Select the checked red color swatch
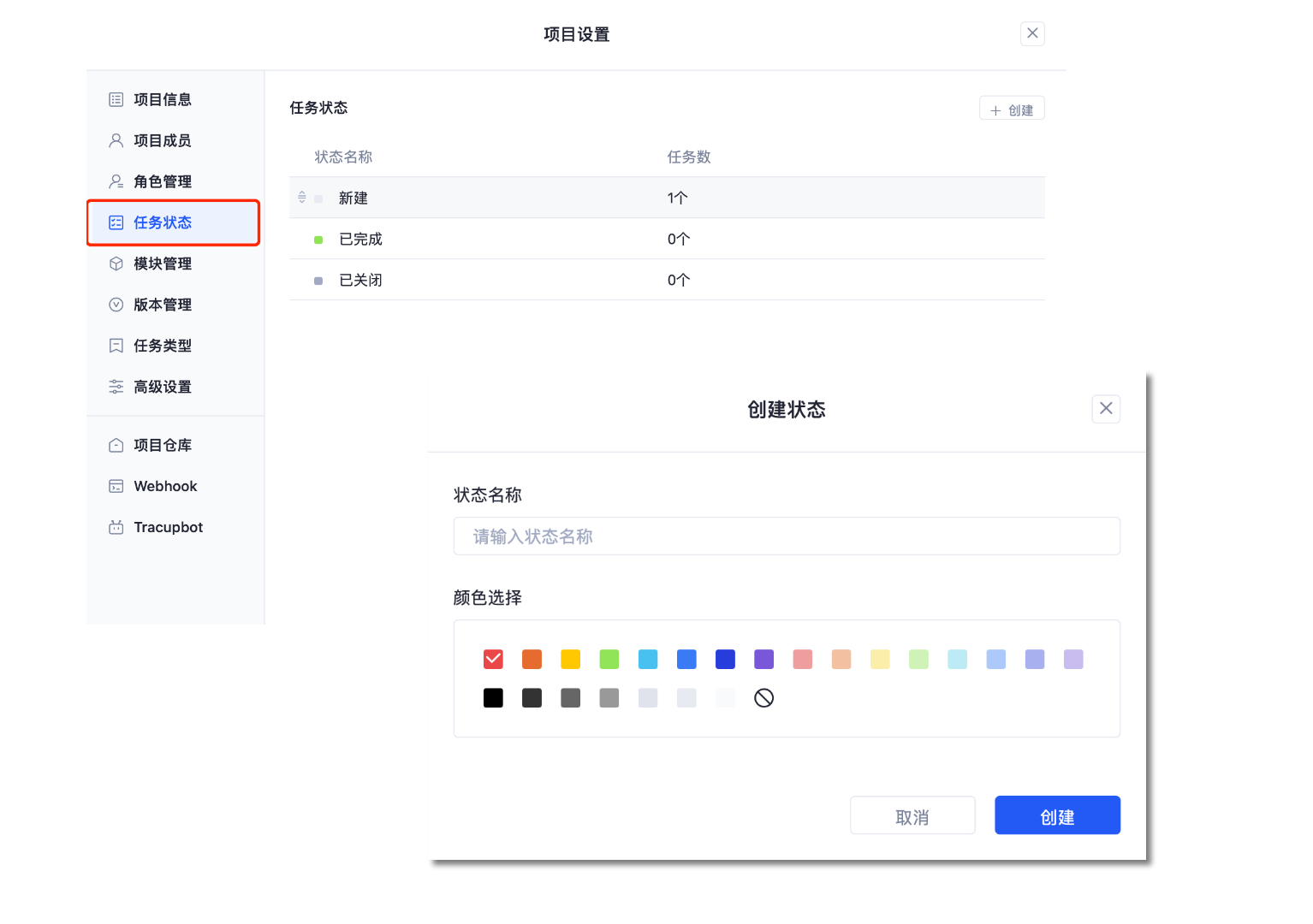The height and width of the screenshot is (924, 1313). tap(493, 659)
